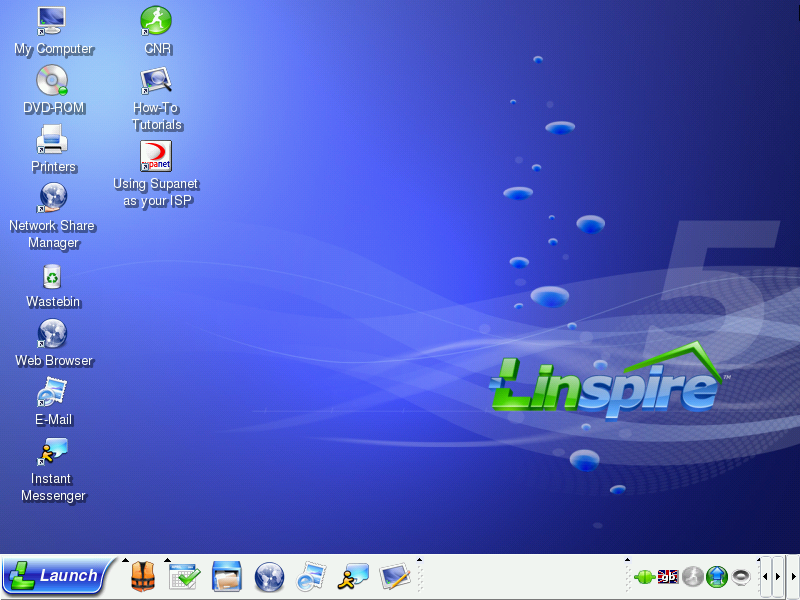Open the Launch menu
The height and width of the screenshot is (600, 800).
click(54, 576)
